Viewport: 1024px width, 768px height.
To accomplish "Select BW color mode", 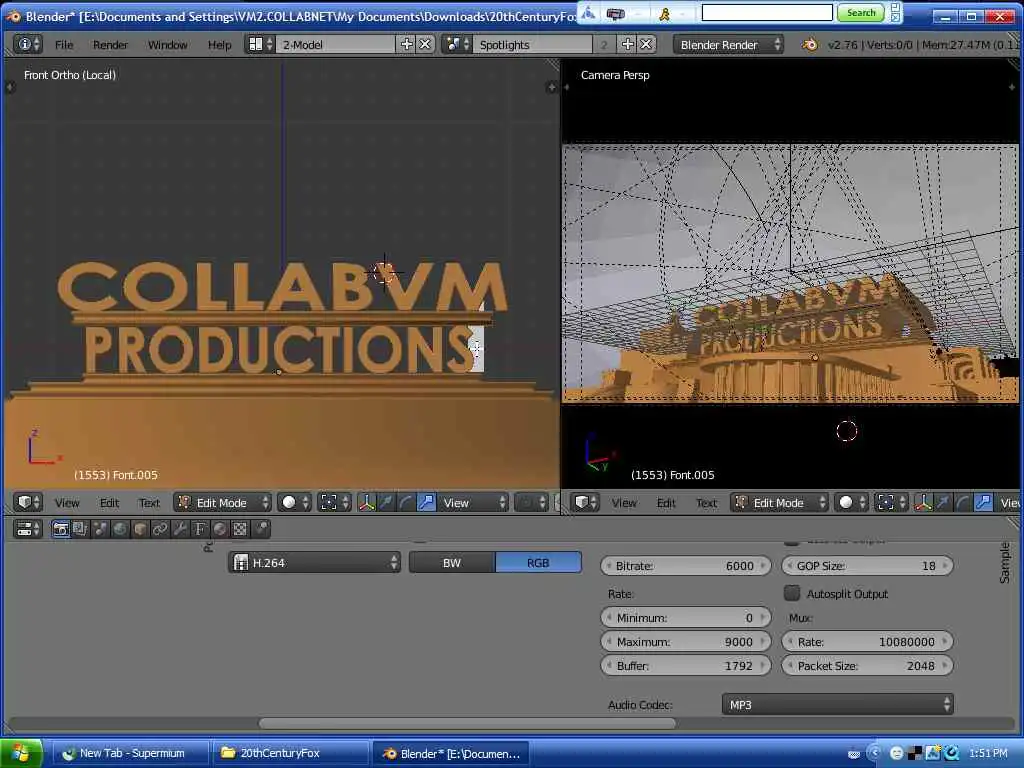I will [452, 562].
